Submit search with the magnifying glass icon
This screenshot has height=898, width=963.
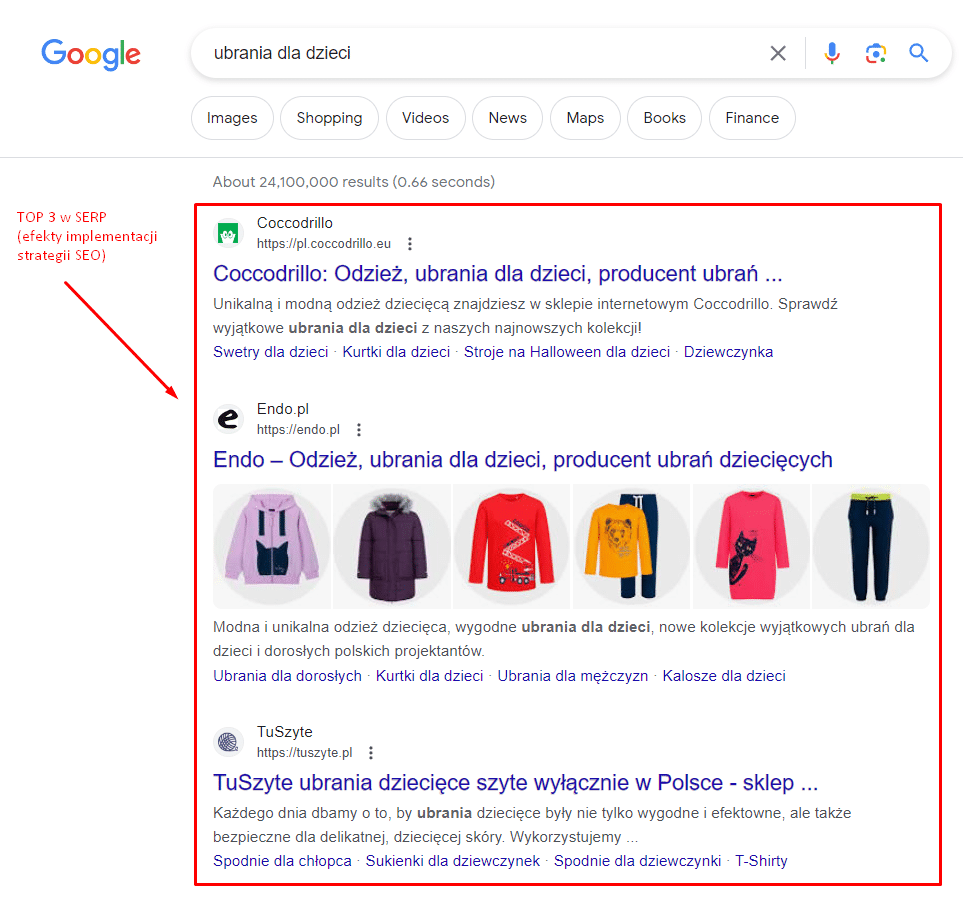(x=919, y=53)
